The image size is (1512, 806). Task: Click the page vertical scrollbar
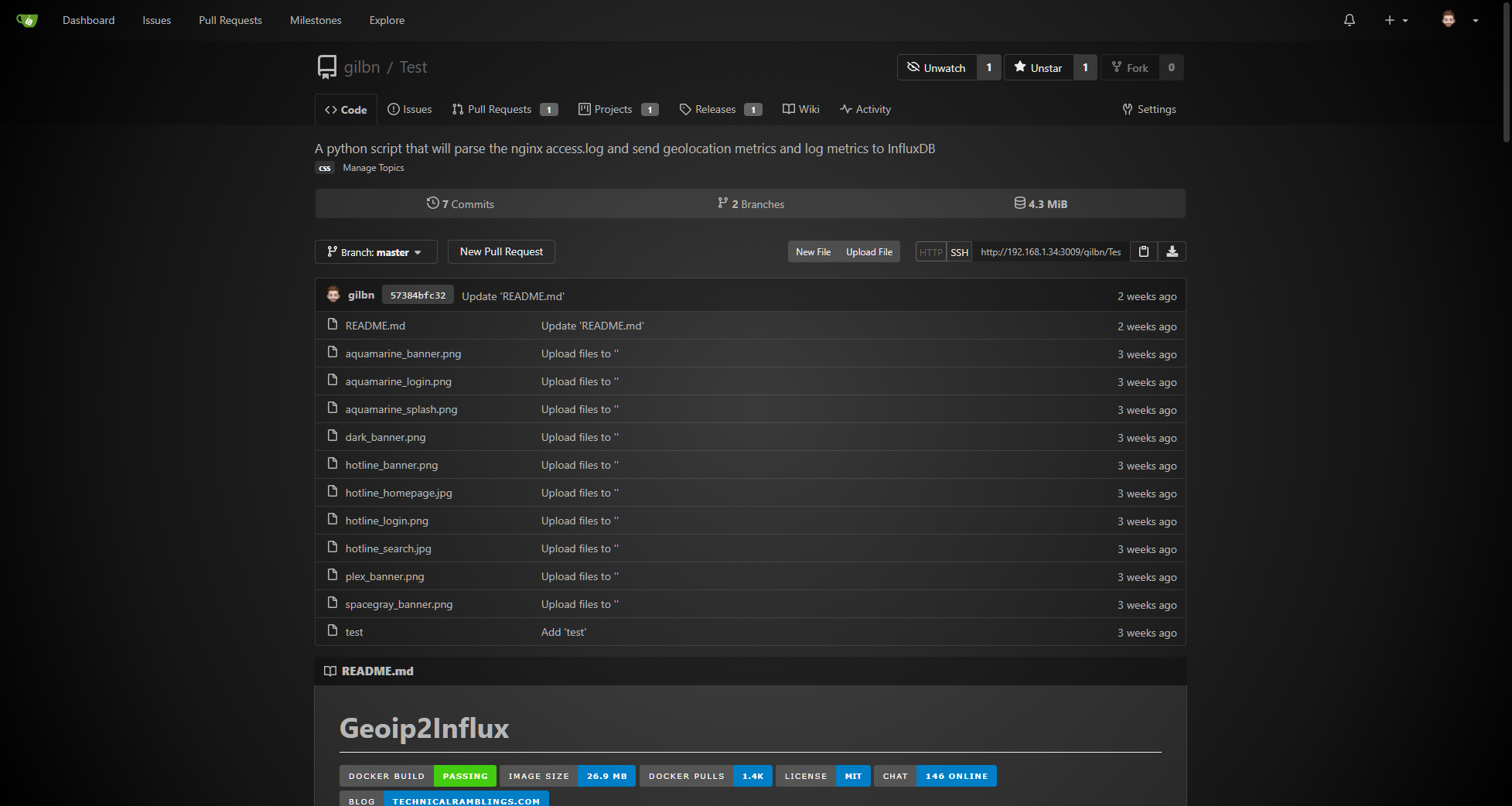tap(1506, 70)
